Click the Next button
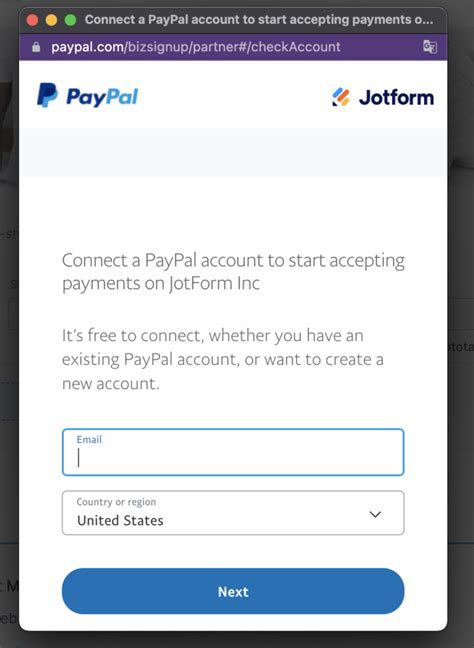This screenshot has height=648, width=474. coord(233,591)
